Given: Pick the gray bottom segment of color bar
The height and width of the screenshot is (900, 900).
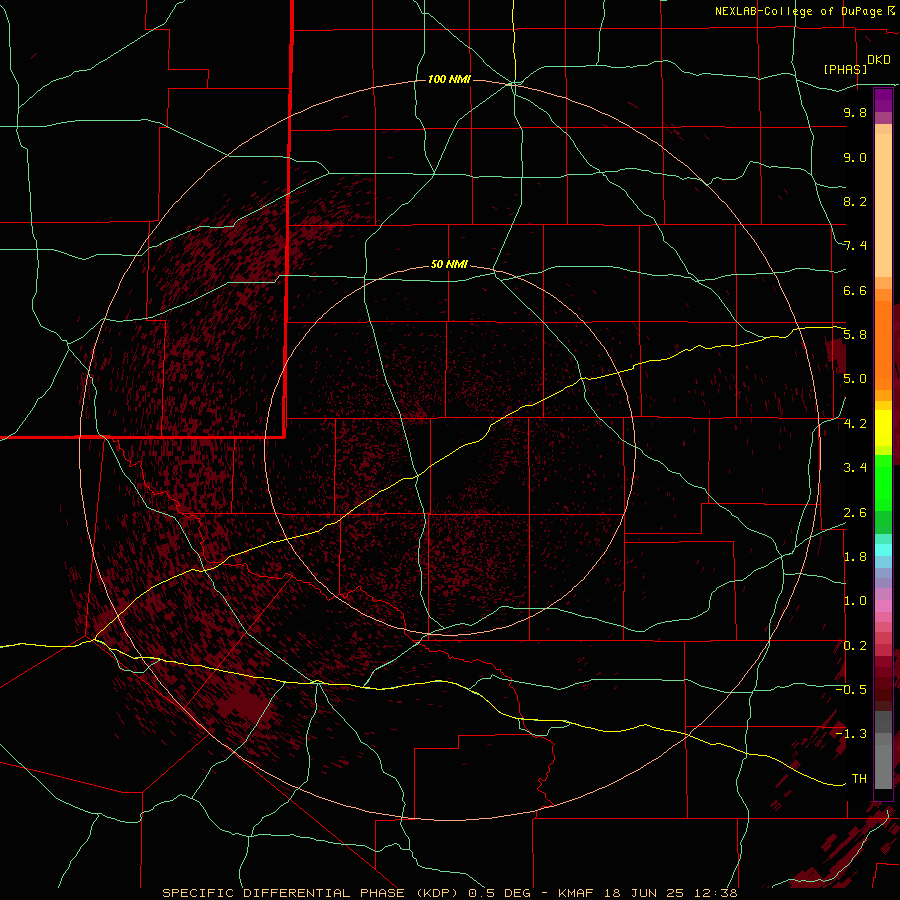Looking at the screenshot, I should tap(883, 761).
